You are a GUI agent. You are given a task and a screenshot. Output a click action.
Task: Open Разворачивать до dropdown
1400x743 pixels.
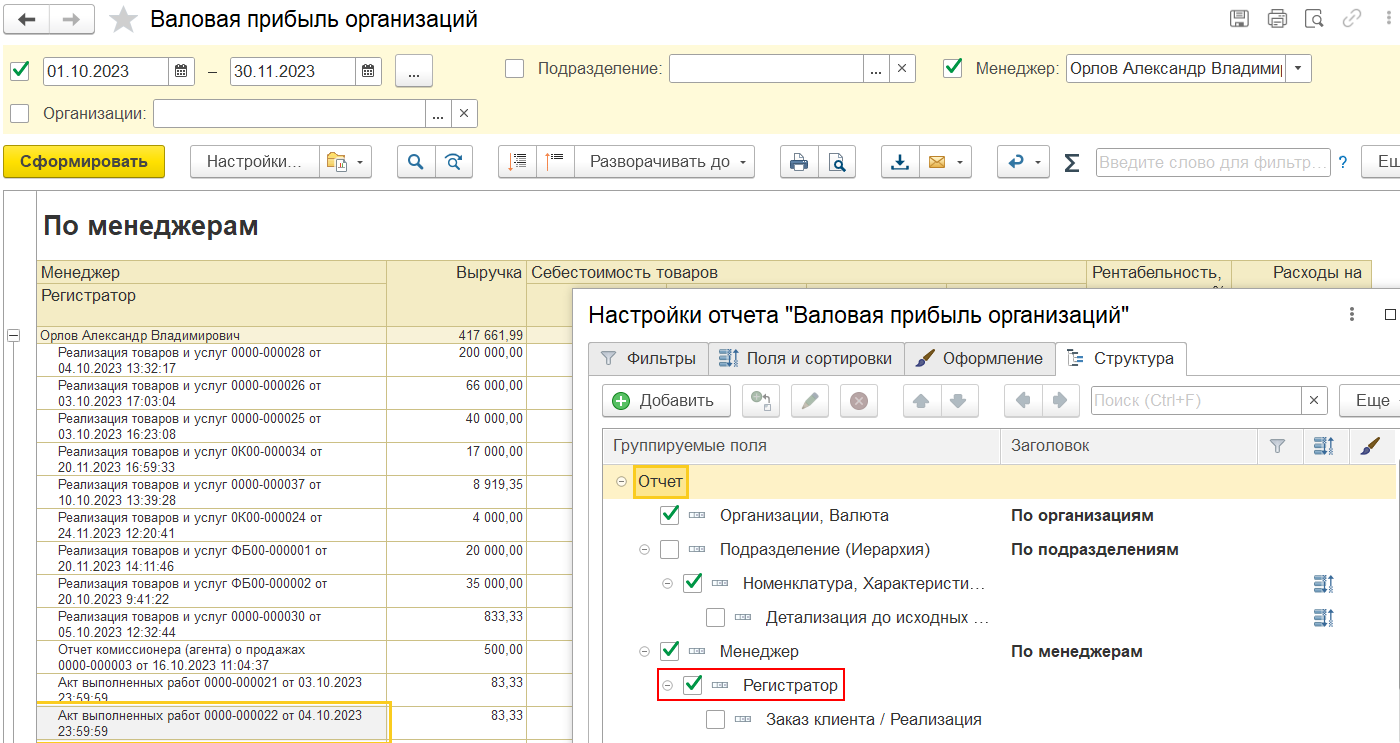click(664, 162)
